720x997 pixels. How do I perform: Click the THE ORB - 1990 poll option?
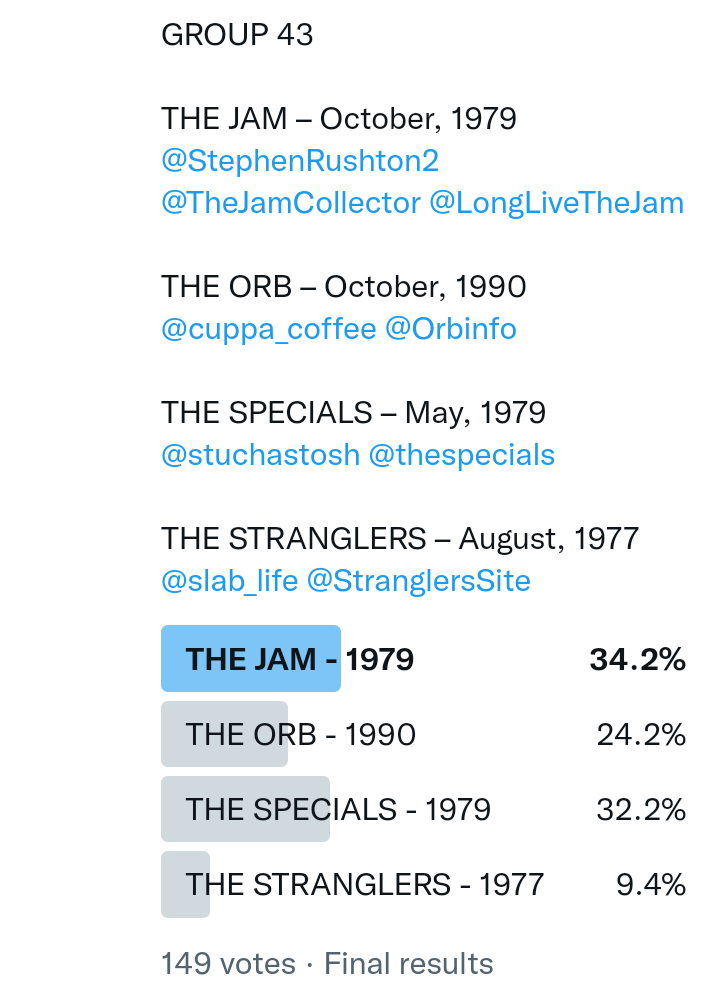click(300, 735)
